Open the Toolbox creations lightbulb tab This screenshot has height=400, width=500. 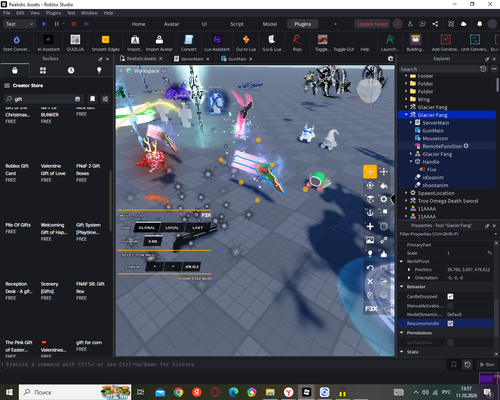click(99, 70)
